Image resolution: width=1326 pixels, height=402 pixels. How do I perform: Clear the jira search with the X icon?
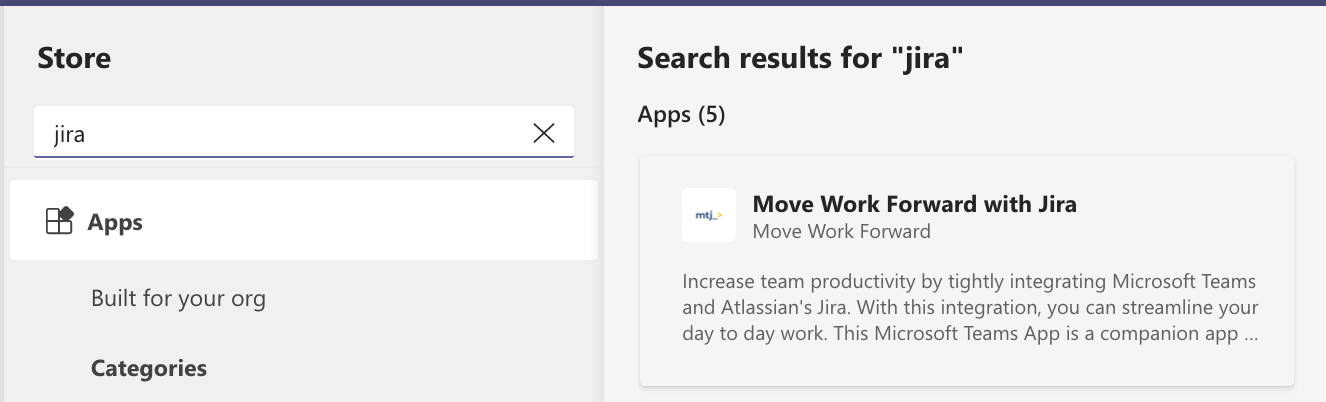[544, 133]
